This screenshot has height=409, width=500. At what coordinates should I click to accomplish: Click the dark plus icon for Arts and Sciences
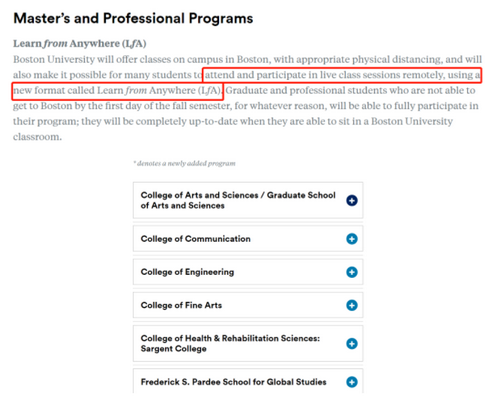pos(352,200)
